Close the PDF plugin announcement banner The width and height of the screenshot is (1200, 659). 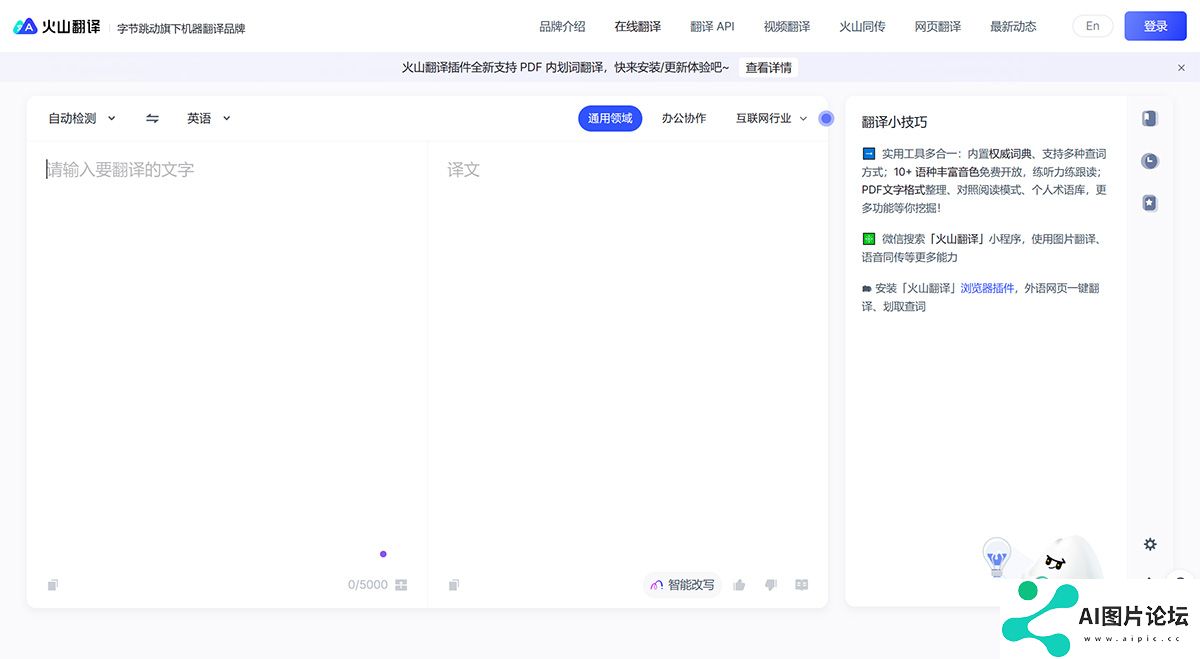coord(1181,68)
